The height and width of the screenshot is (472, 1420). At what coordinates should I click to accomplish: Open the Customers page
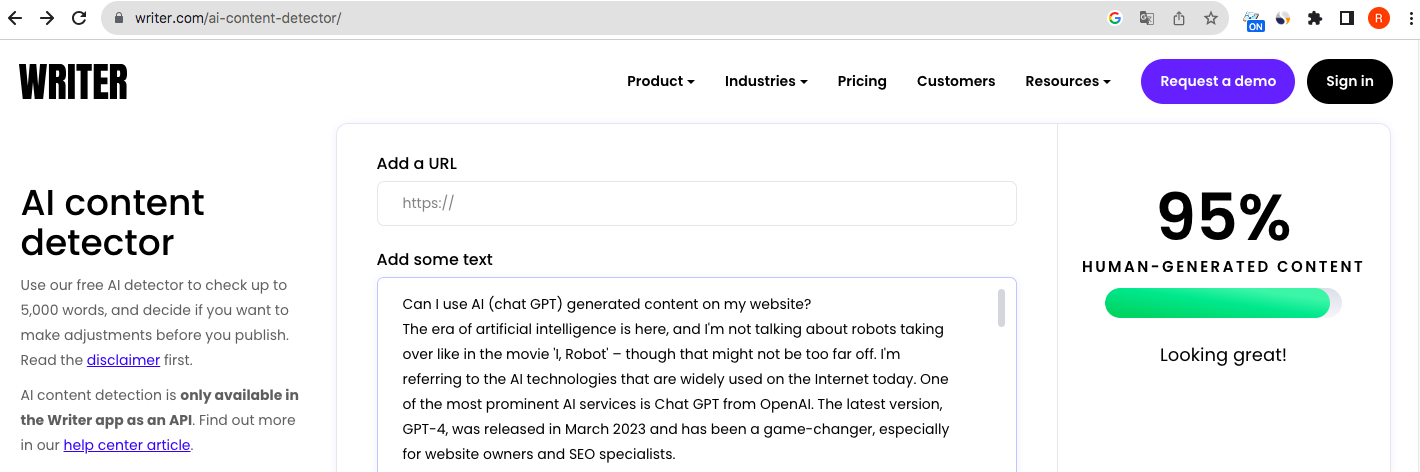pyautogui.click(x=956, y=81)
